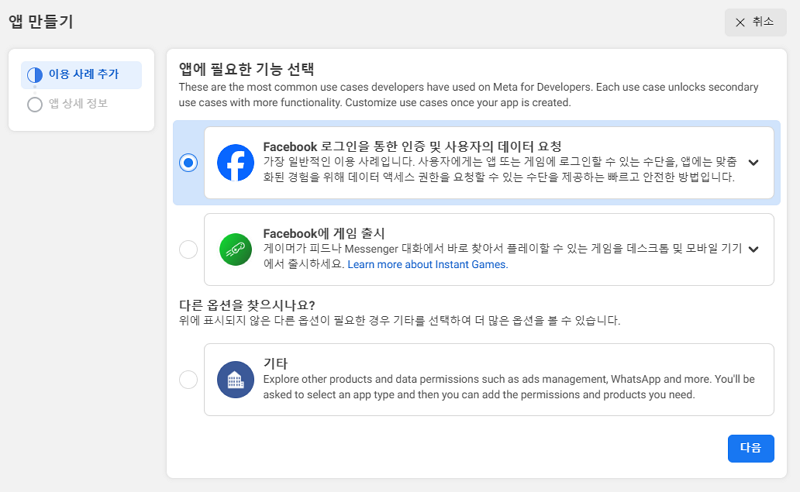
Task: Click the 기타 building icon
Action: (x=235, y=380)
